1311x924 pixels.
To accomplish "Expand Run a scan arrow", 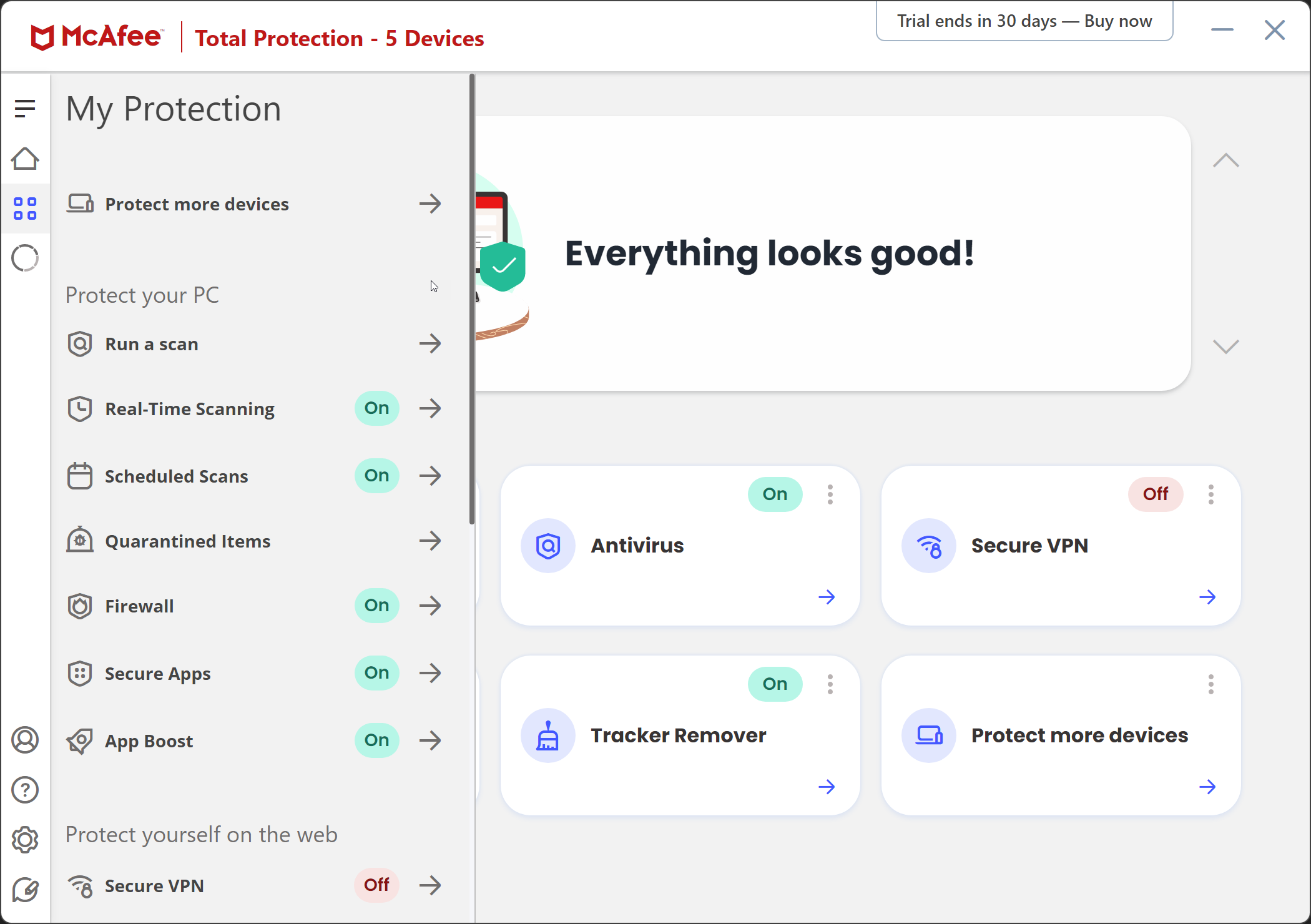I will pos(430,343).
